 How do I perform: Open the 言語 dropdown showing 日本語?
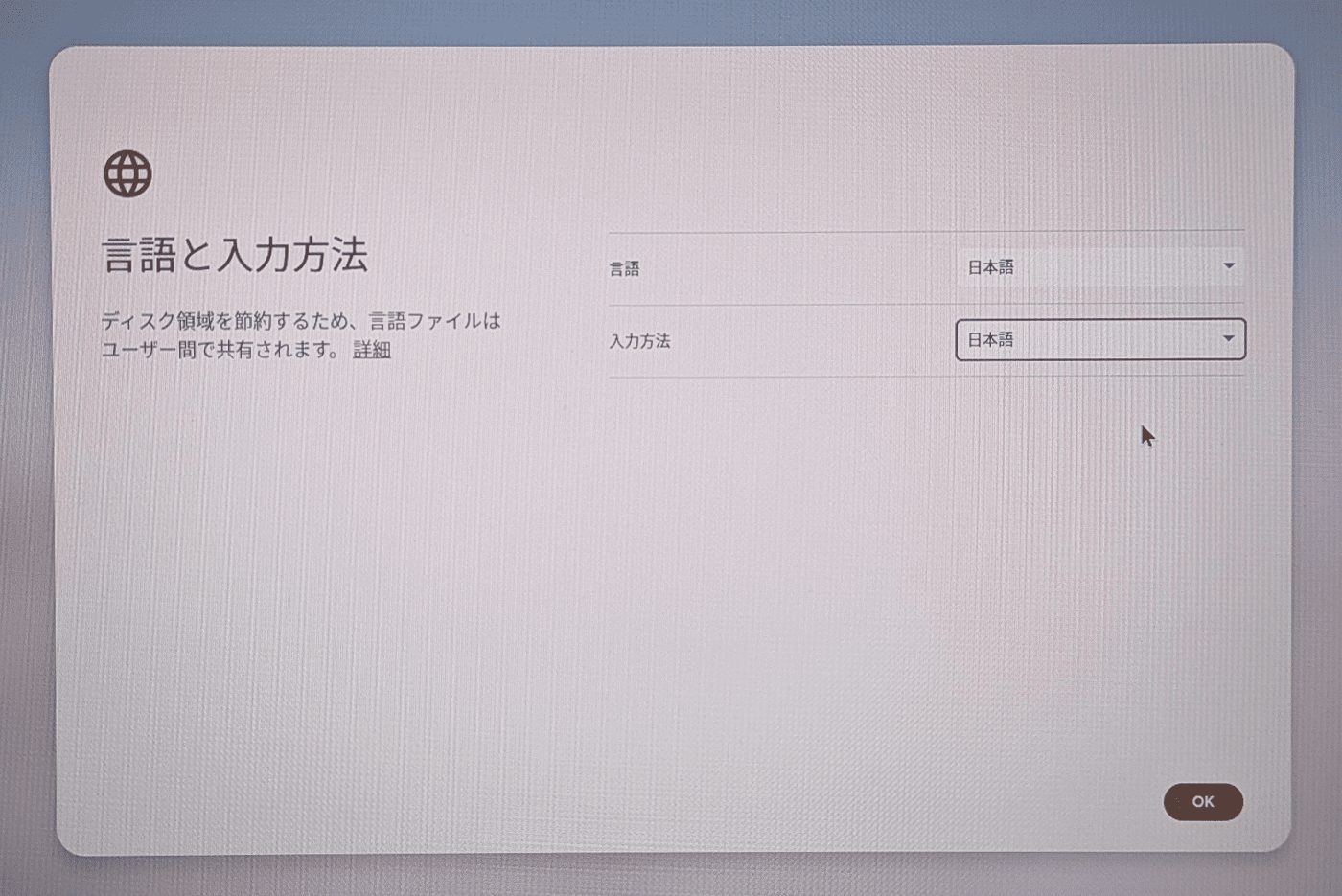1100,267
